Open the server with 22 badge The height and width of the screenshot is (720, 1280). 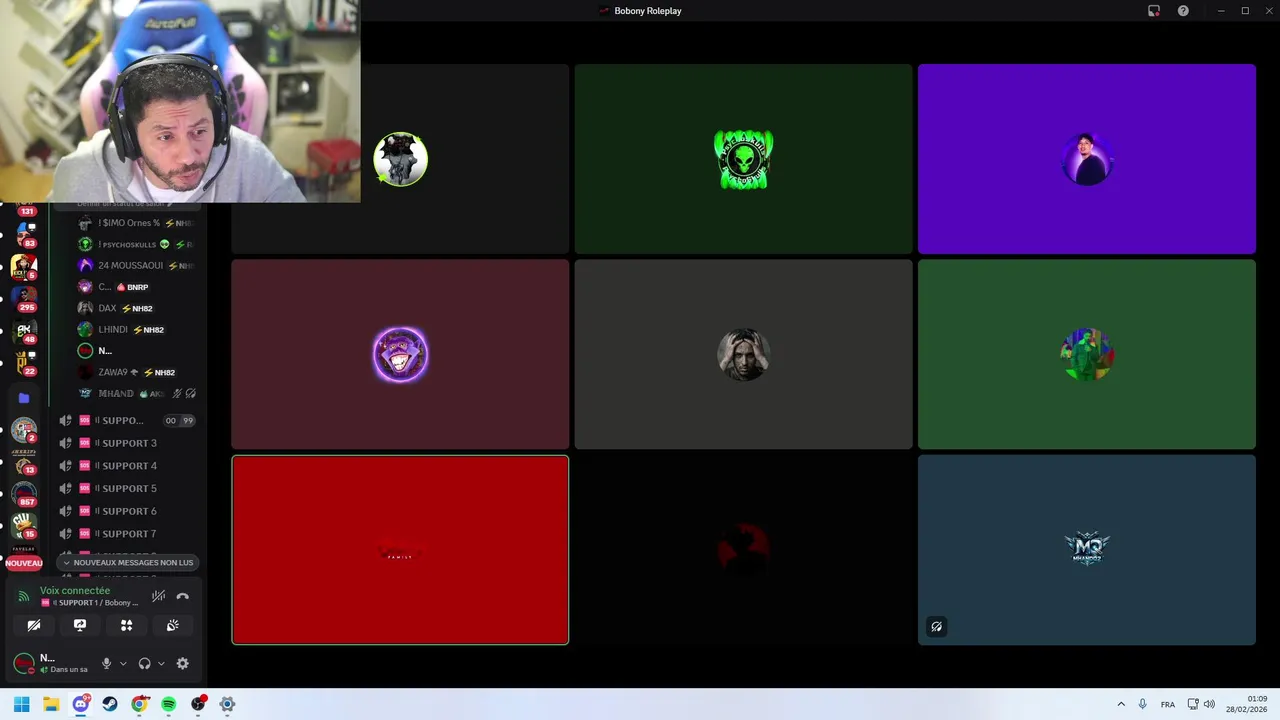coord(24,363)
